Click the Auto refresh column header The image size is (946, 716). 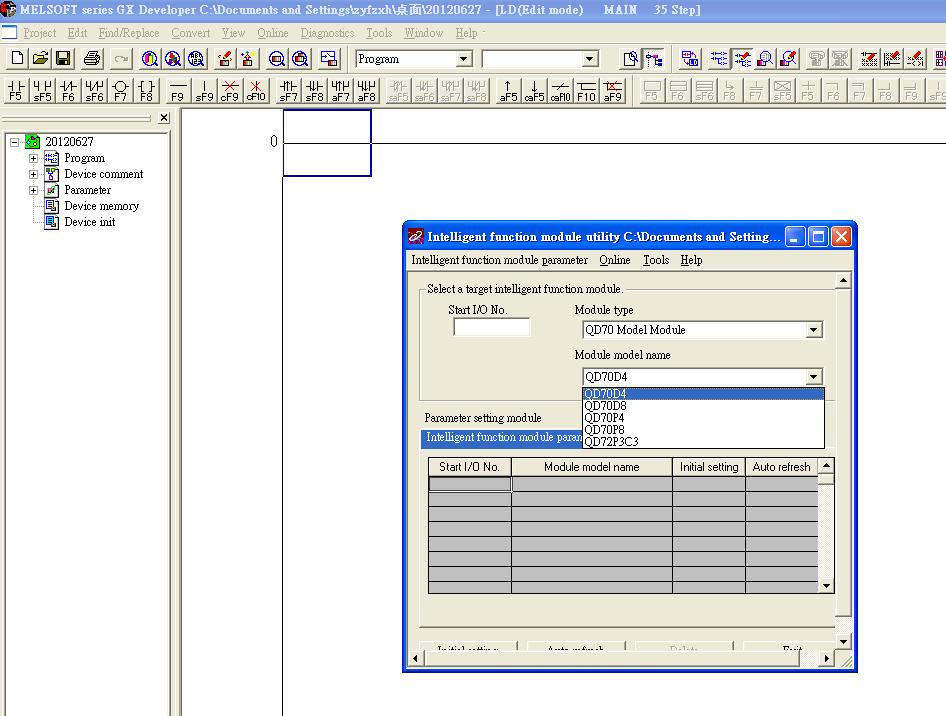pyautogui.click(x=781, y=467)
